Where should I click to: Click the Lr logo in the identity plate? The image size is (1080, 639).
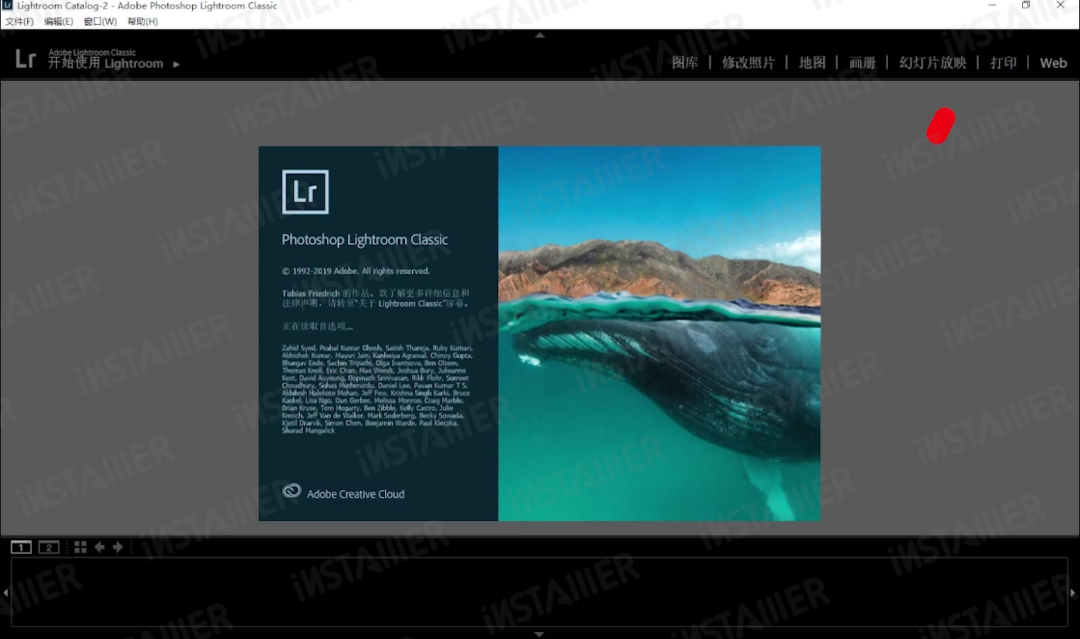[x=25, y=59]
